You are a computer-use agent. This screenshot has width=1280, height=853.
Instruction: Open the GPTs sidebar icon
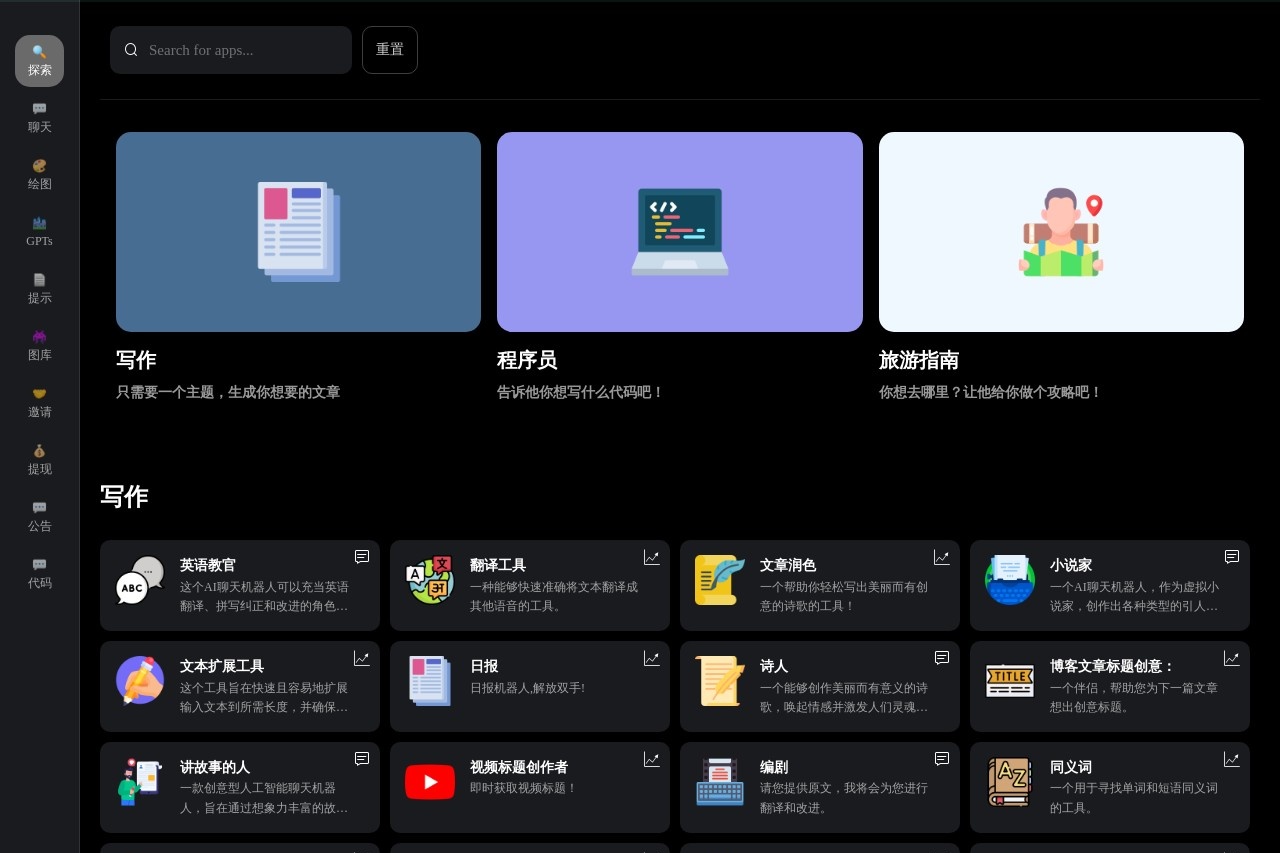(x=40, y=231)
